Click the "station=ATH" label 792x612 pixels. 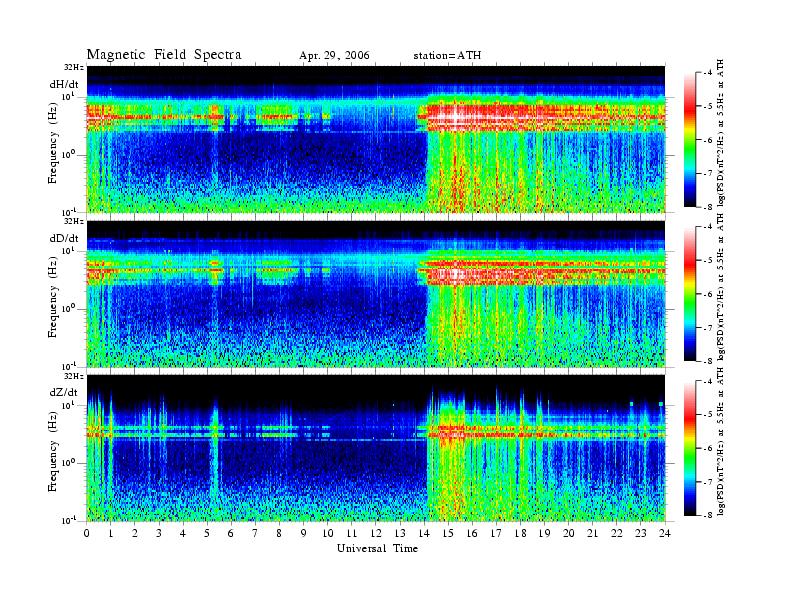click(x=447, y=56)
